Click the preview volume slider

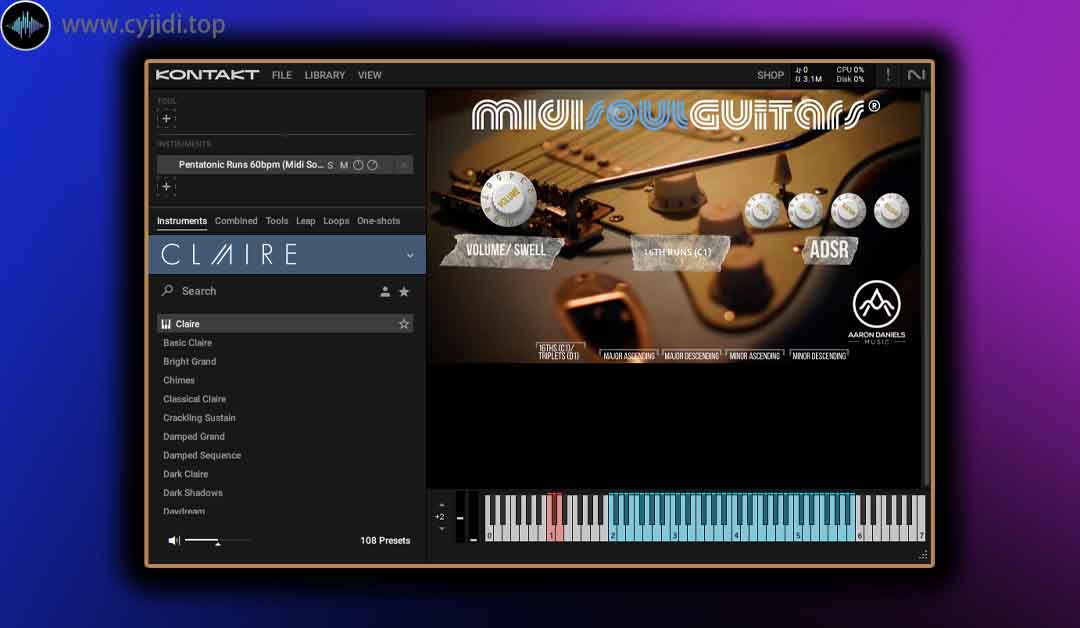(217, 541)
